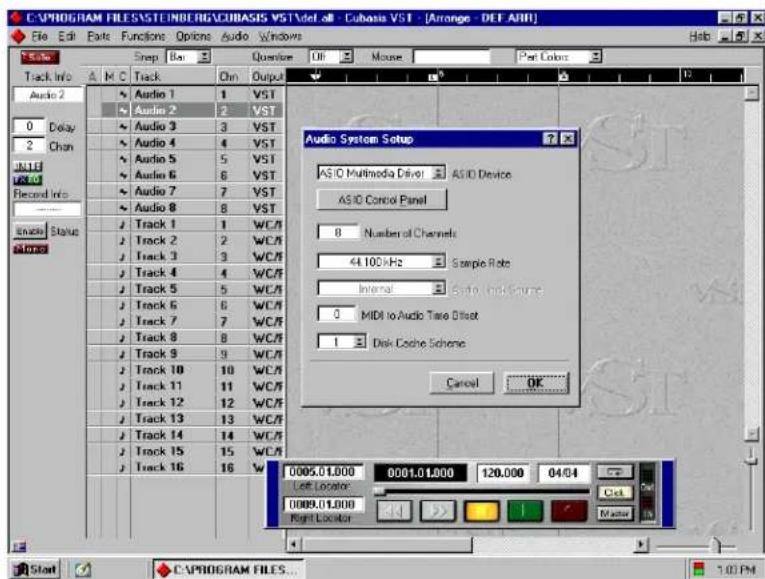Open the Sample Rate dropdown
Screen dimensions: 765x579
(439, 262)
